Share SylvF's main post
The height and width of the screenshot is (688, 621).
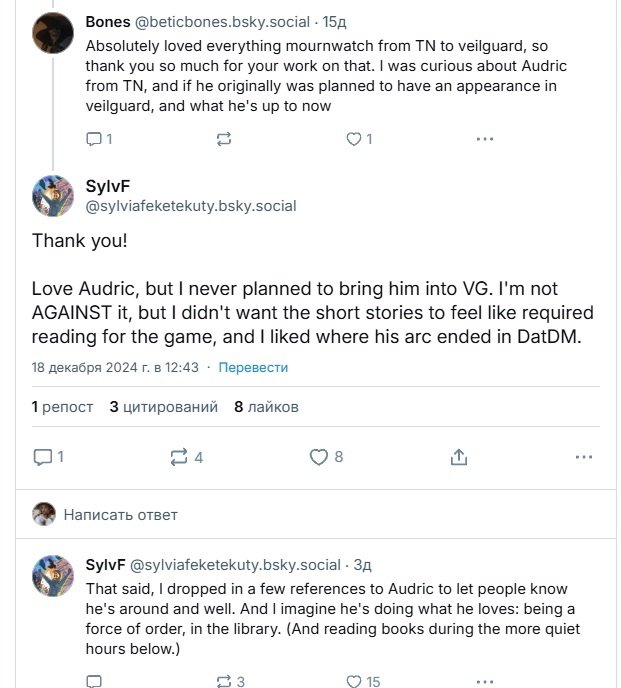click(x=459, y=457)
